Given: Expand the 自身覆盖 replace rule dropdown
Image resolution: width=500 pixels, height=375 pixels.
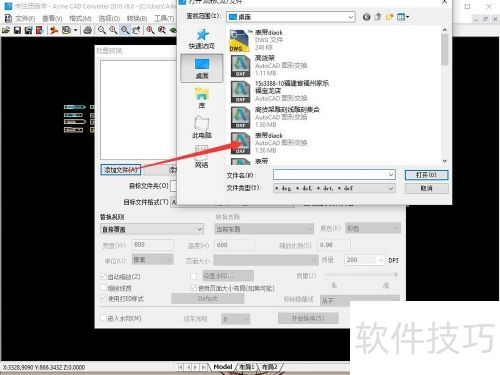Looking at the screenshot, I should (x=199, y=229).
